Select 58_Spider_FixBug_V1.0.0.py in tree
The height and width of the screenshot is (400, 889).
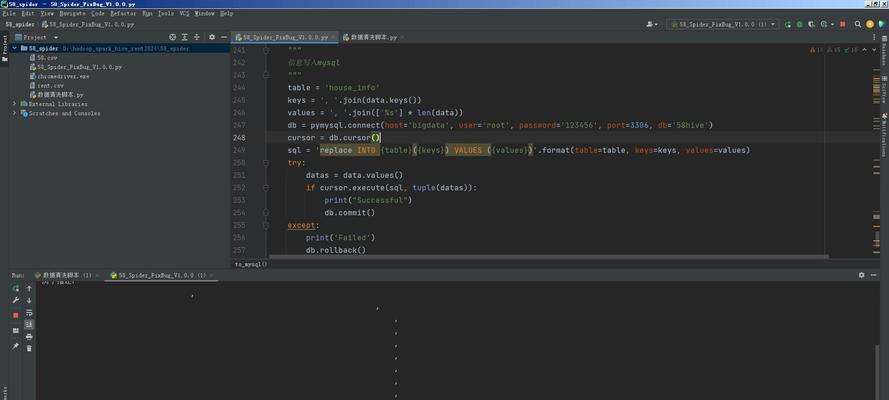tap(75, 67)
